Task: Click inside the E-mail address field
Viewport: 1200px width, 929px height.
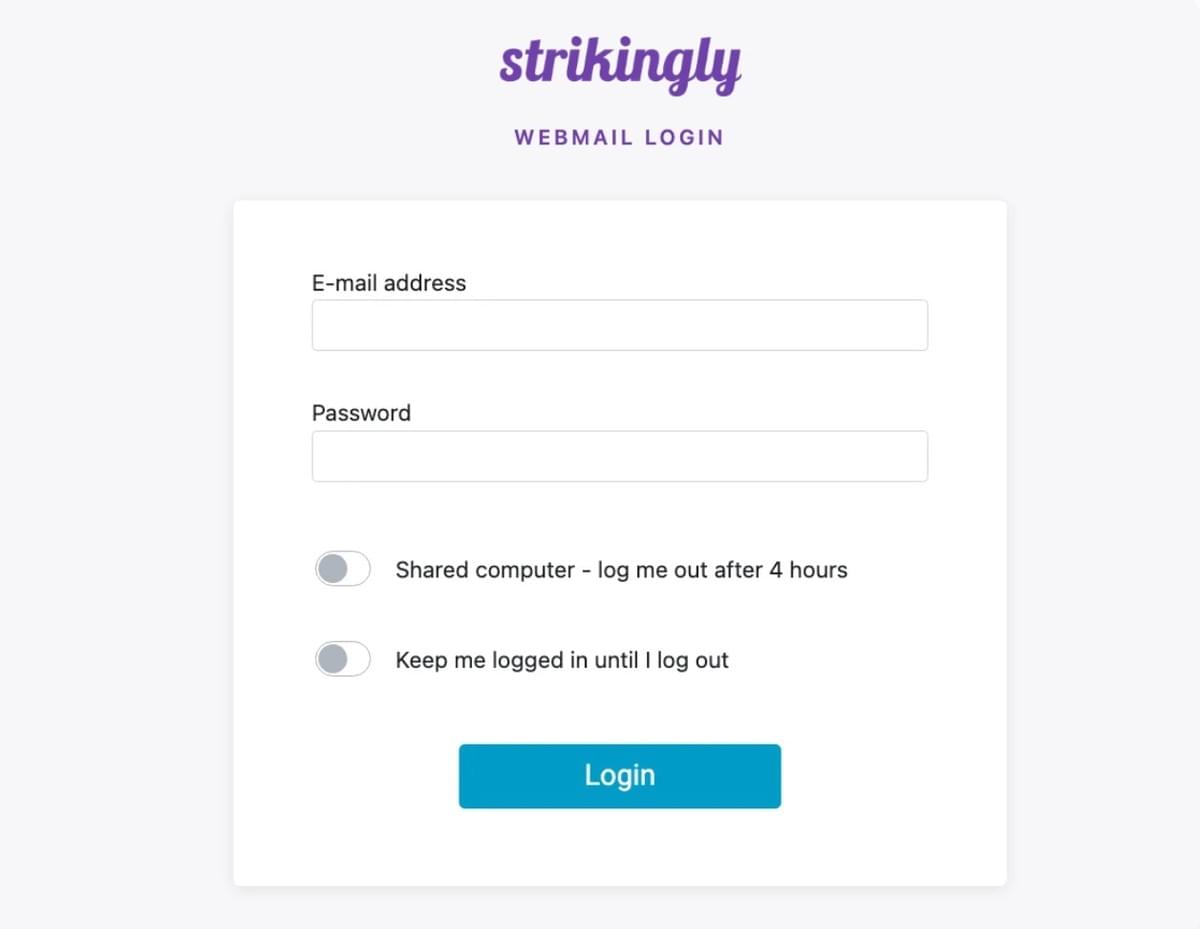Action: point(619,324)
